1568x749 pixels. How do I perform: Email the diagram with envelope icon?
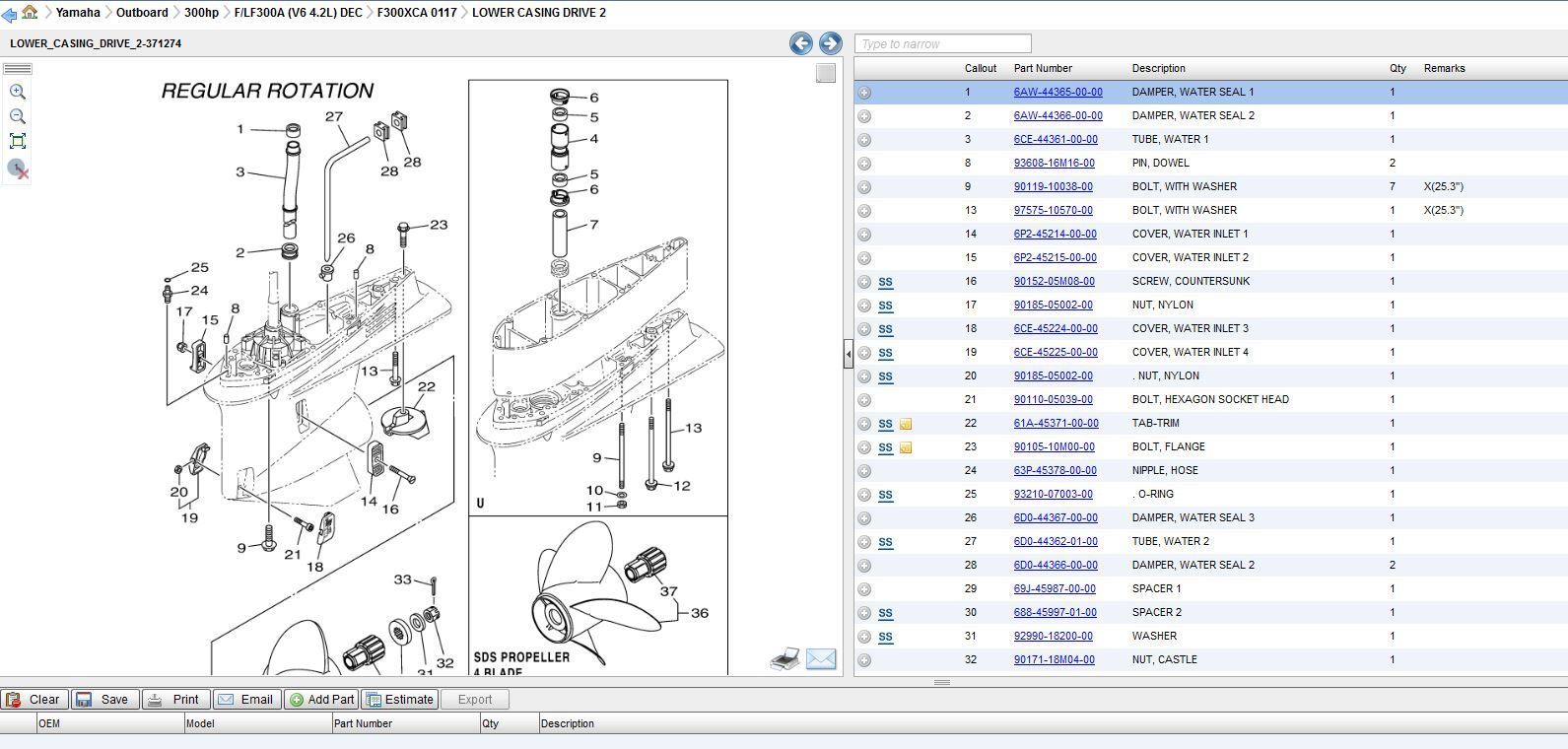821,659
